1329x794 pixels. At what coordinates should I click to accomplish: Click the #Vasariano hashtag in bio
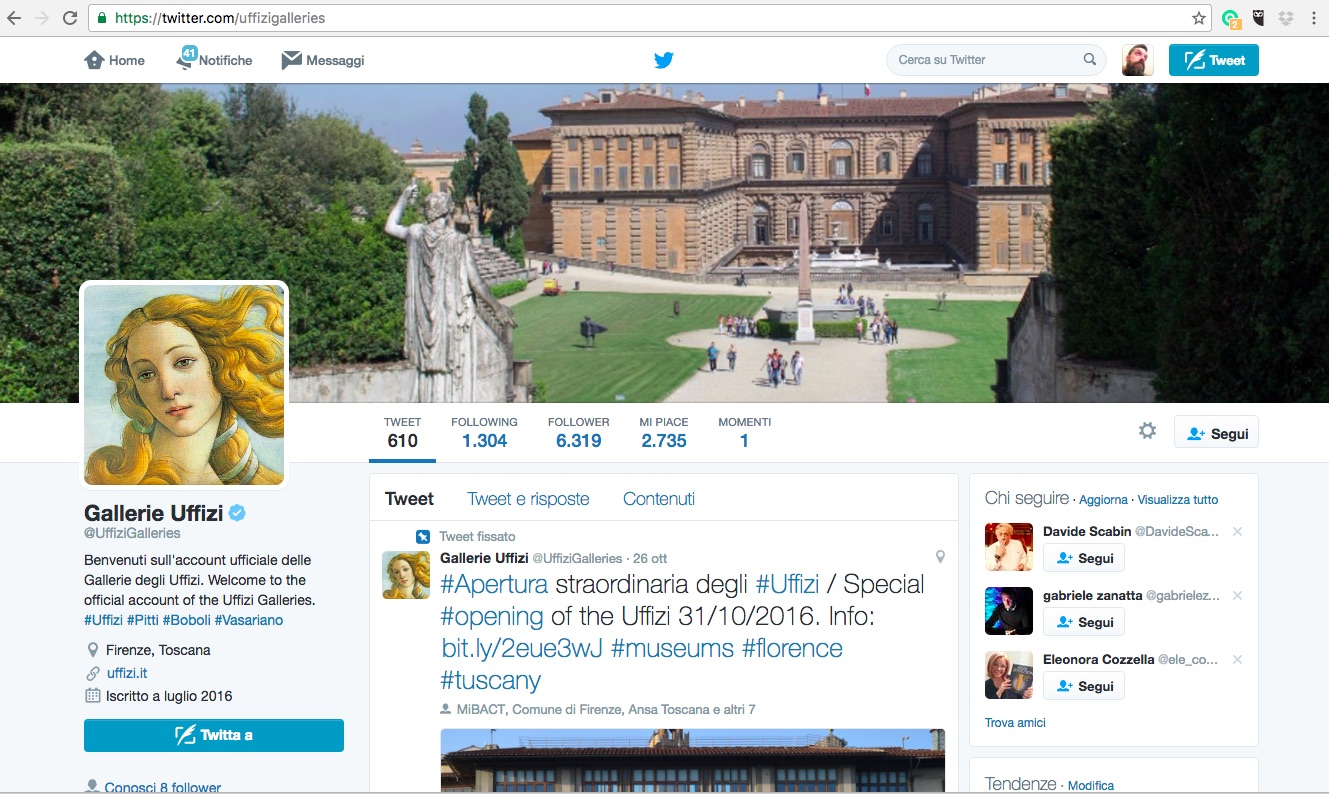(249, 620)
